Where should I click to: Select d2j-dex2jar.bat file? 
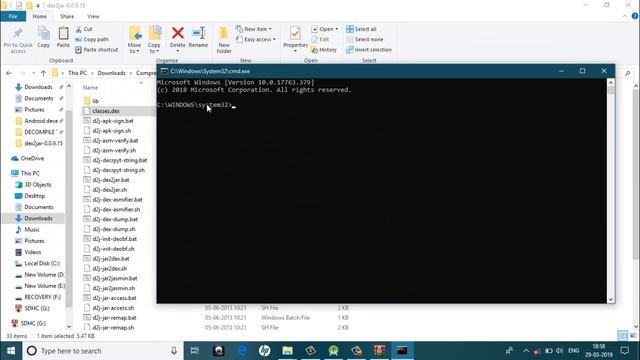[x=111, y=180]
